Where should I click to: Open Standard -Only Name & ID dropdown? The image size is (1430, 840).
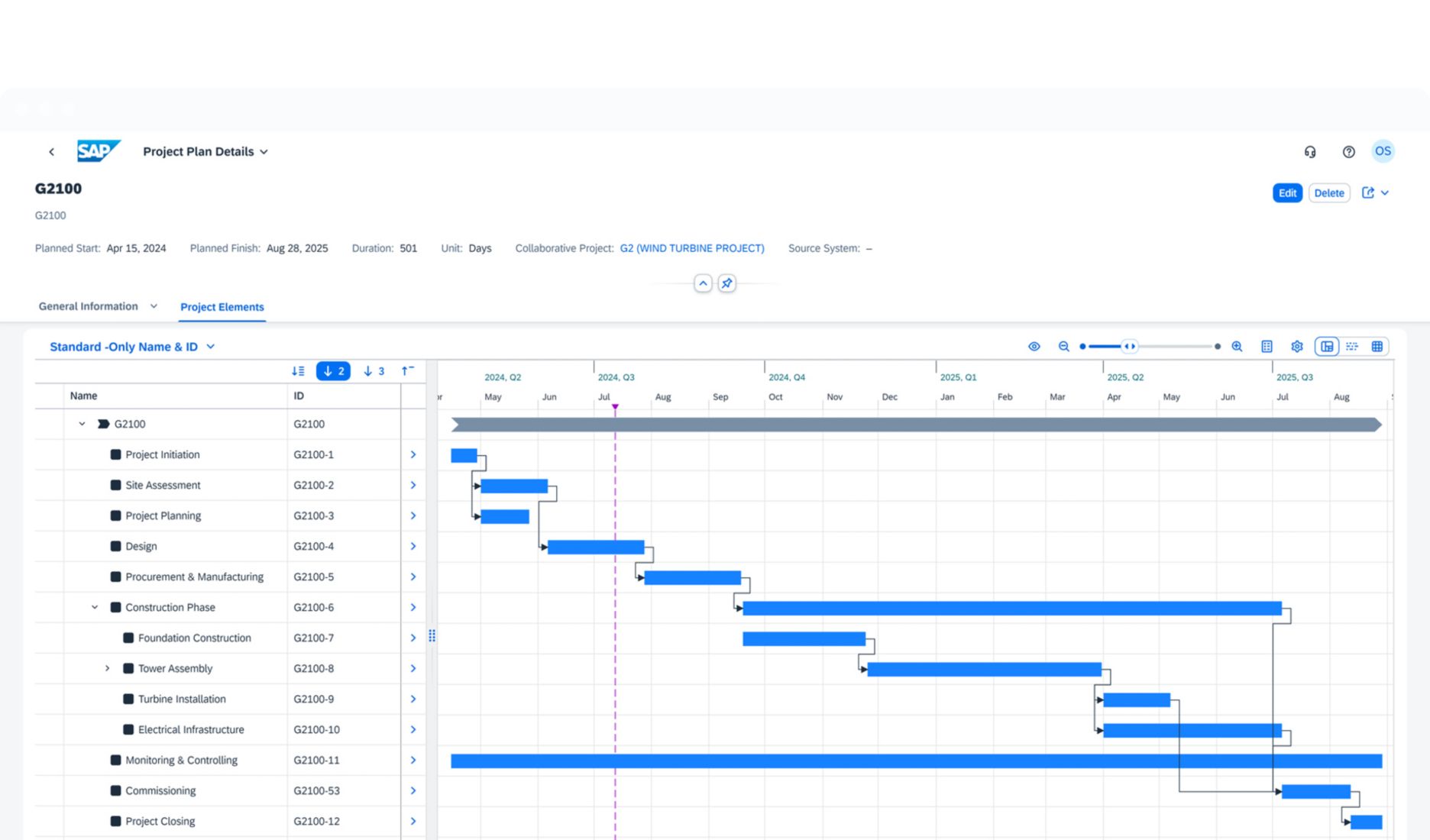(132, 347)
